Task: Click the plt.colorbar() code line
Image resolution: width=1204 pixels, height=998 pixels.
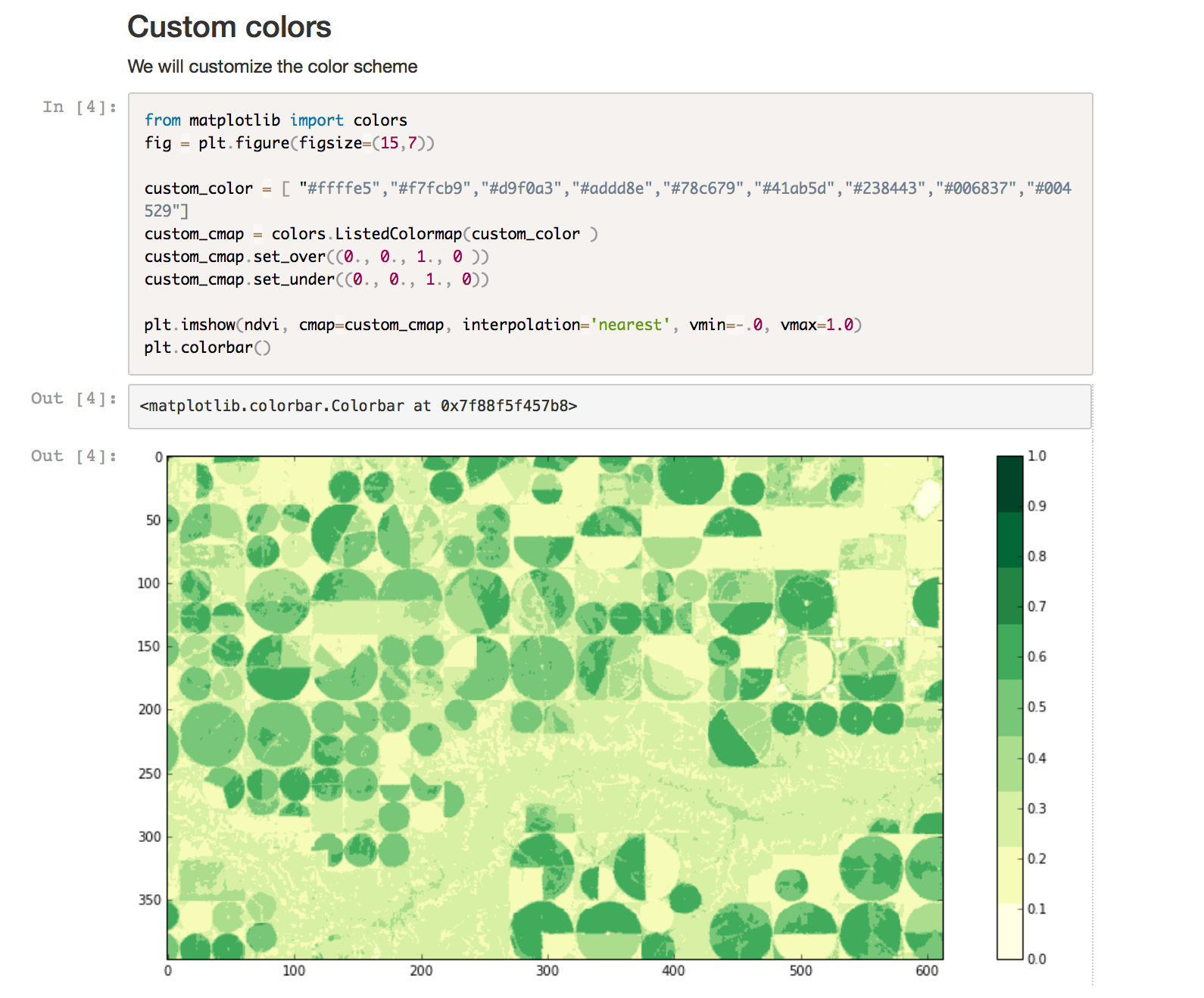Action: 207,348
